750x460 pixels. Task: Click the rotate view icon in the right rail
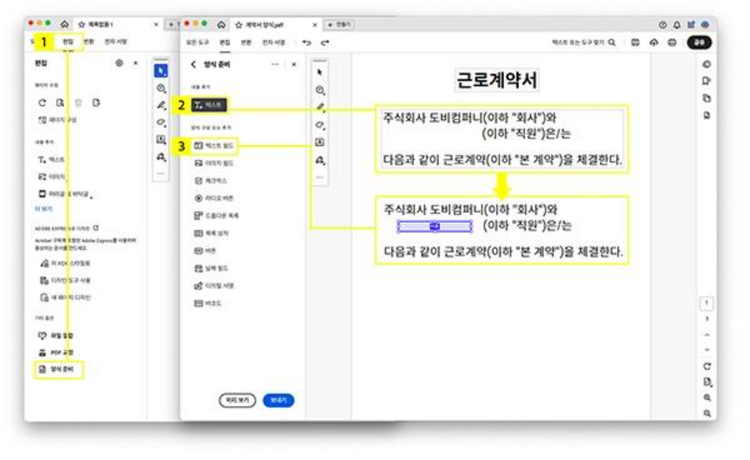point(707,366)
